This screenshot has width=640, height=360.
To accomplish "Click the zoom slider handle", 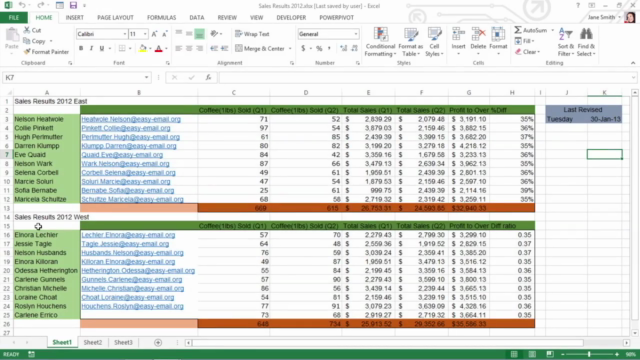I will pyautogui.click(x=589, y=354).
